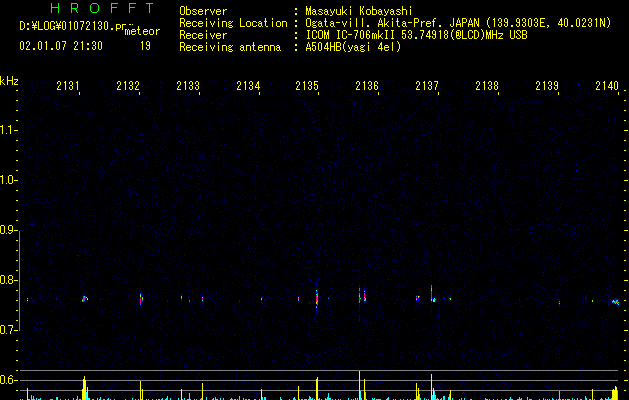Click the 1.1 kHz frequency label
Image resolution: width=629 pixels, height=400 pixels.
(8, 130)
